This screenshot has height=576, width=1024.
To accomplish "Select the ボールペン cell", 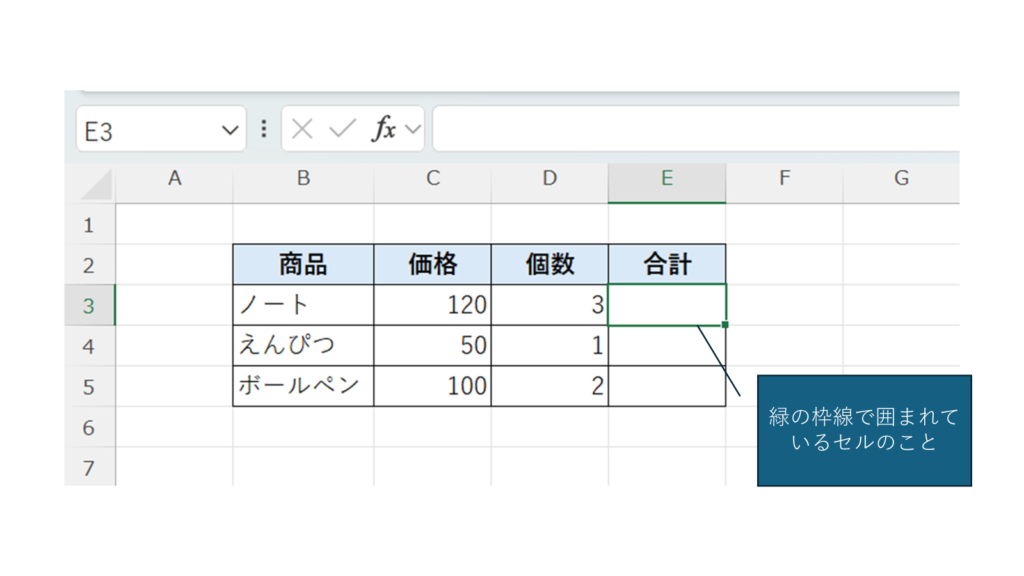I will [303, 386].
